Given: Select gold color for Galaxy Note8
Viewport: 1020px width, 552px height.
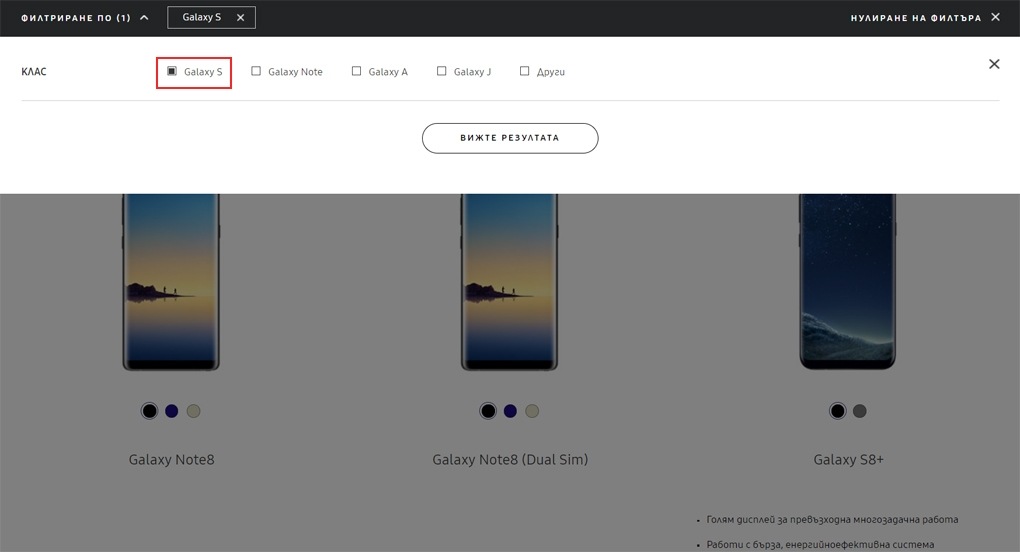Looking at the screenshot, I should tap(193, 411).
